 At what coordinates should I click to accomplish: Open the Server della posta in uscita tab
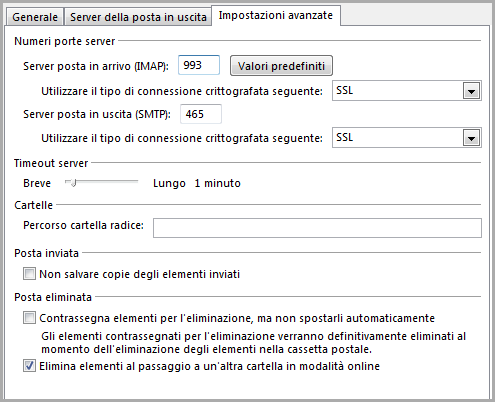point(138,17)
